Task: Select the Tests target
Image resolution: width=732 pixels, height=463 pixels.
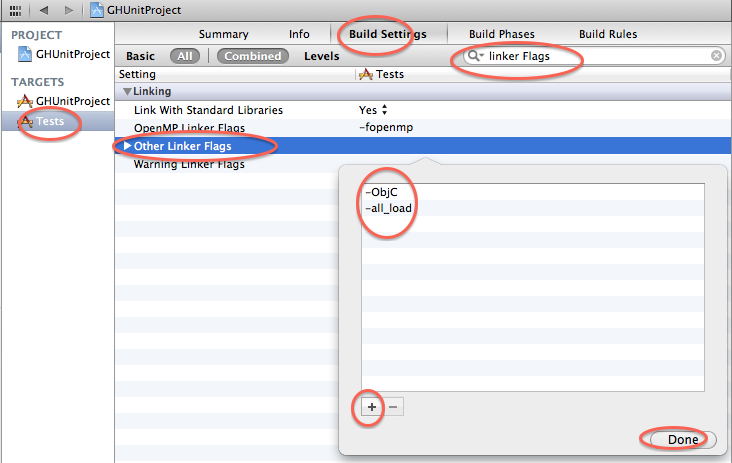Action: point(58,121)
